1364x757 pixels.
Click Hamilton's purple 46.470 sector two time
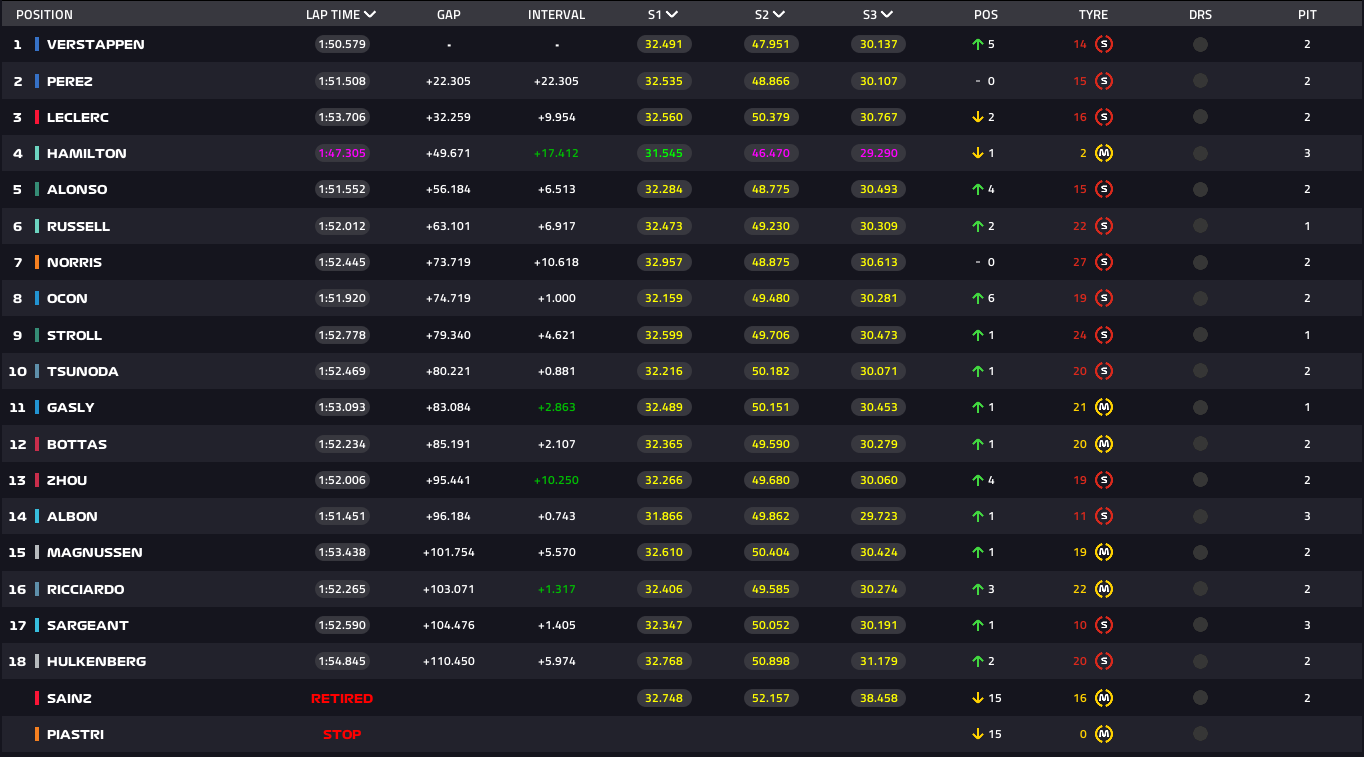[771, 153]
